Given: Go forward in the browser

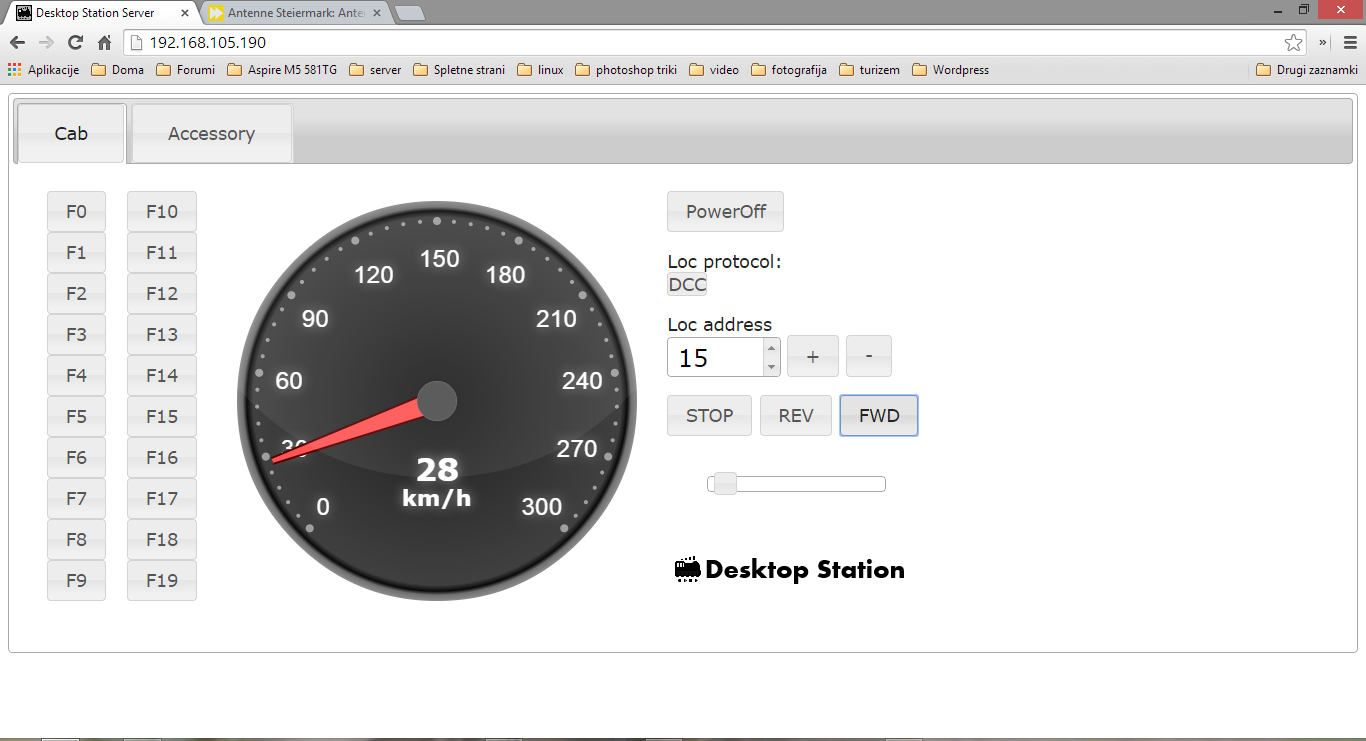Looking at the screenshot, I should coord(46,42).
